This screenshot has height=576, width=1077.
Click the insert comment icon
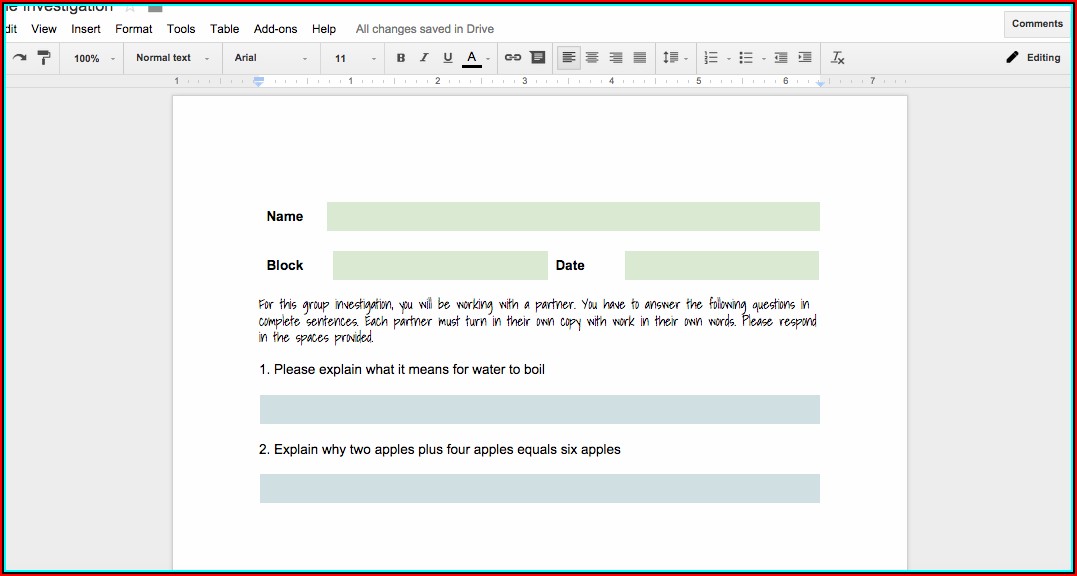(538, 58)
